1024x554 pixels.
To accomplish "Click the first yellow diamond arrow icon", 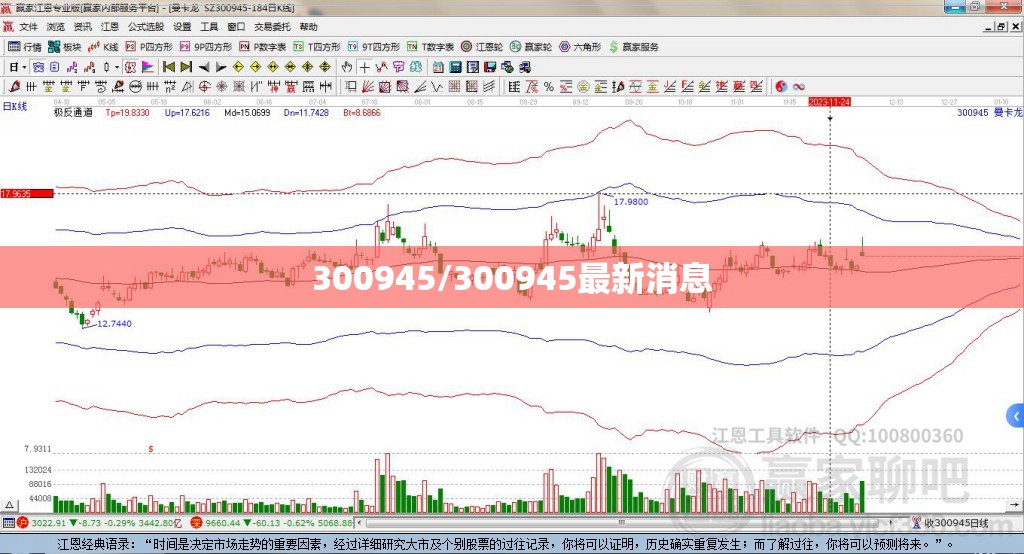I will point(238,67).
